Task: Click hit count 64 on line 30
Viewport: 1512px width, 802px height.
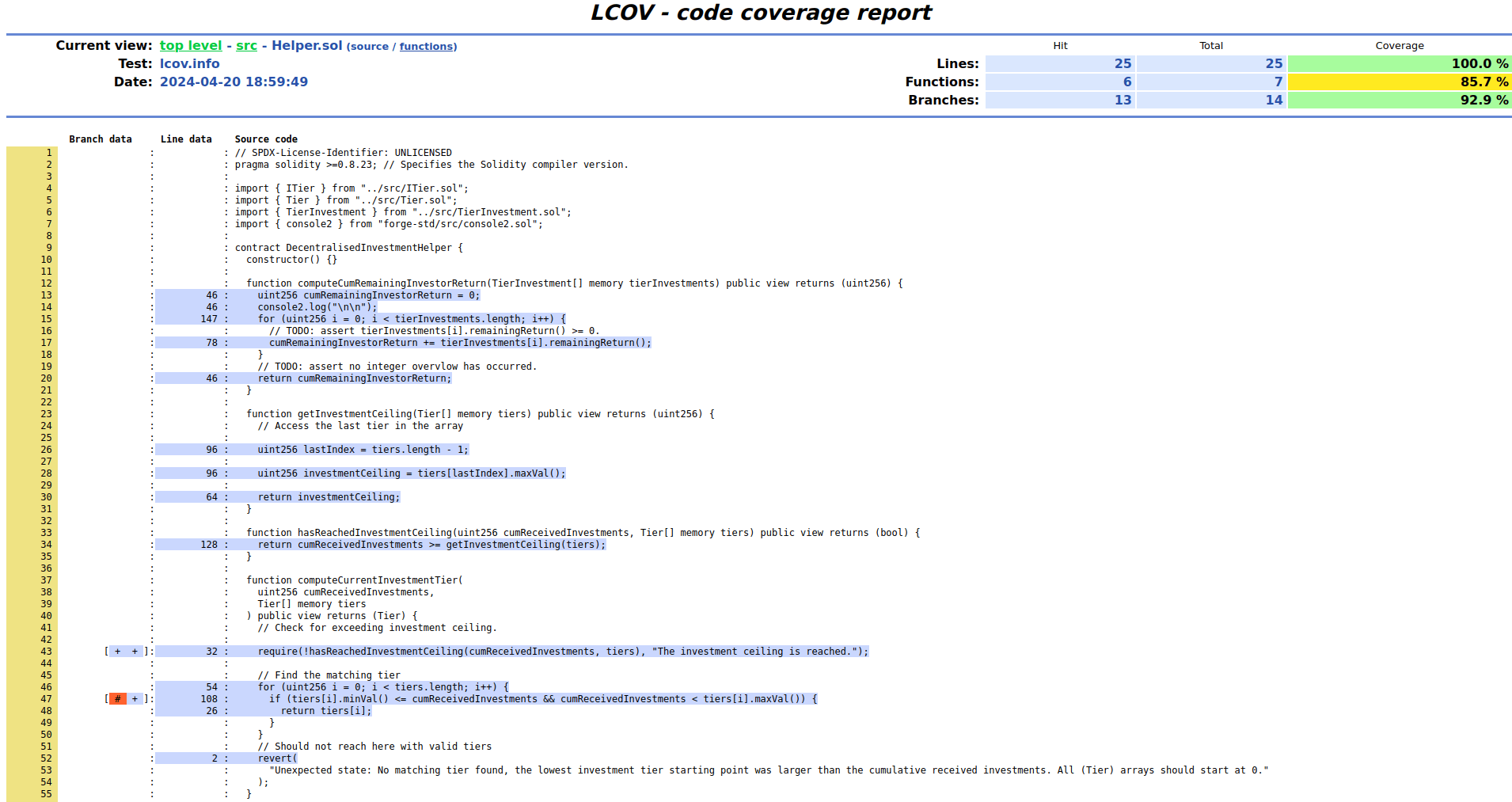Action: pyautogui.click(x=212, y=497)
